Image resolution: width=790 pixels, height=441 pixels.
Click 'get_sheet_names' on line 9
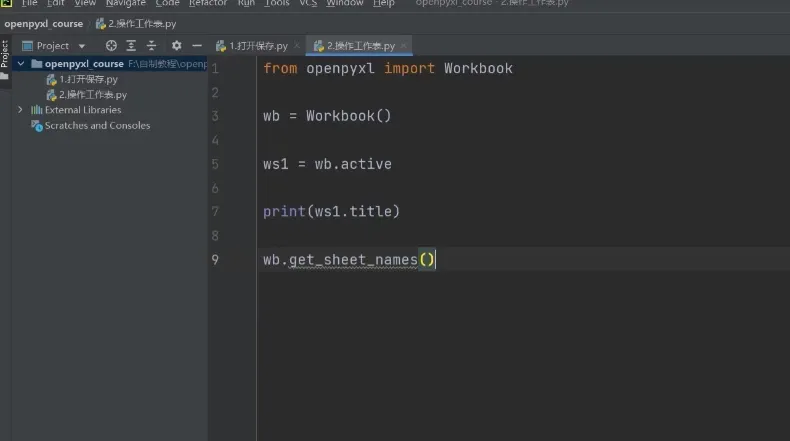(353, 260)
